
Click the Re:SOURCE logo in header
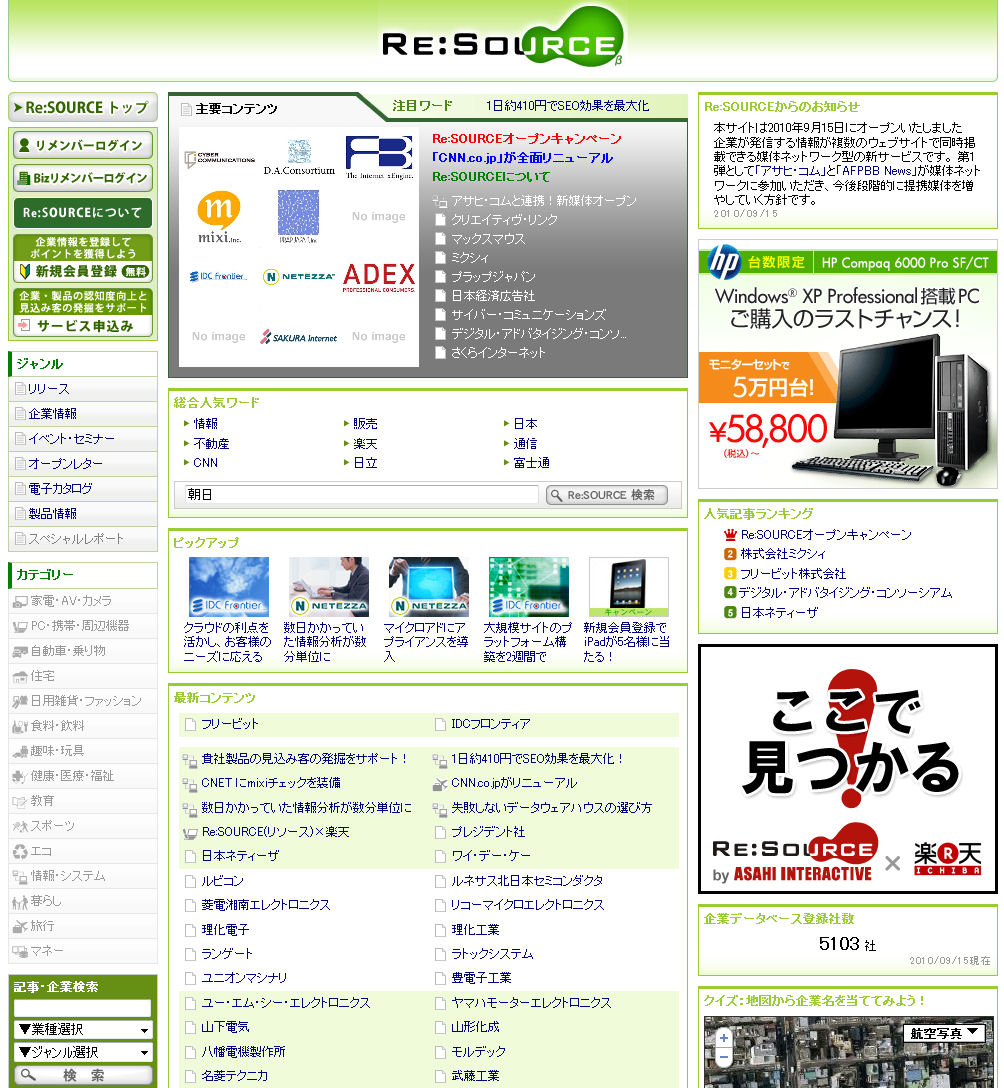tap(502, 39)
